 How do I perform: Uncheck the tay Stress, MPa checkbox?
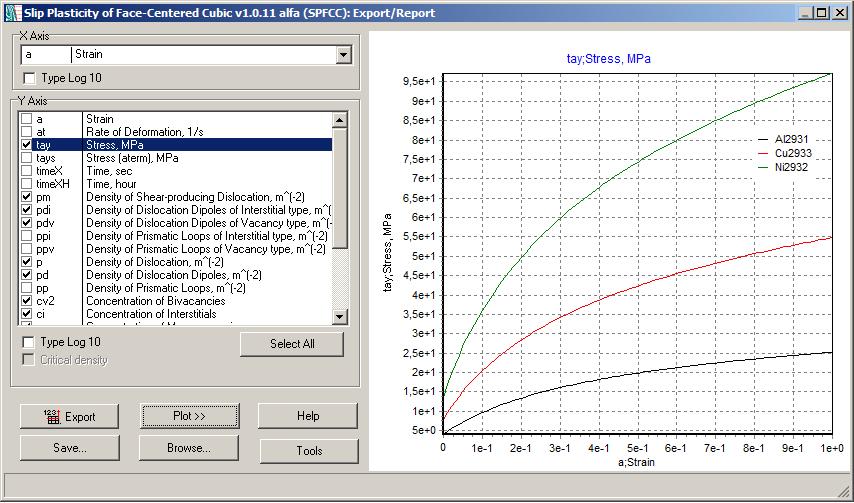(x=27, y=145)
